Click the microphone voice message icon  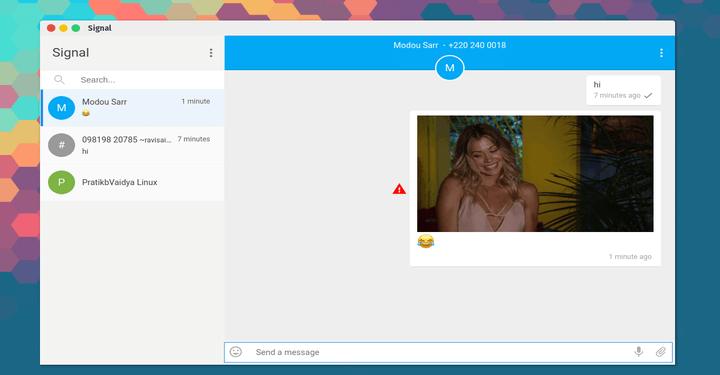[638, 352]
